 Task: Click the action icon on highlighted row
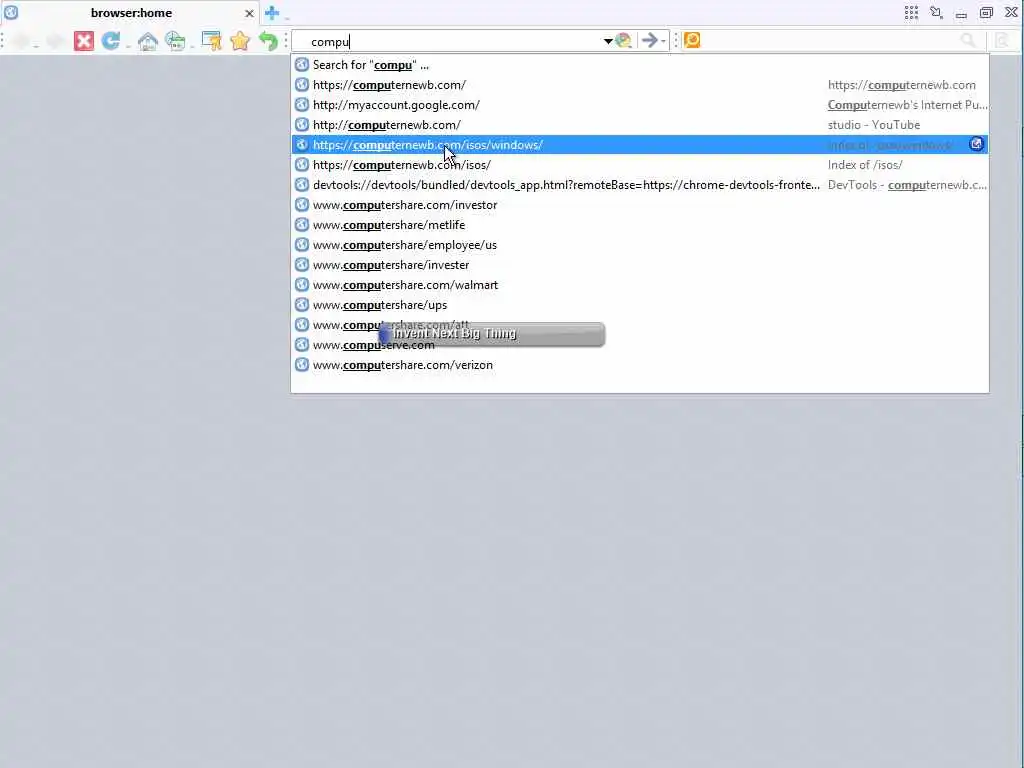point(976,144)
